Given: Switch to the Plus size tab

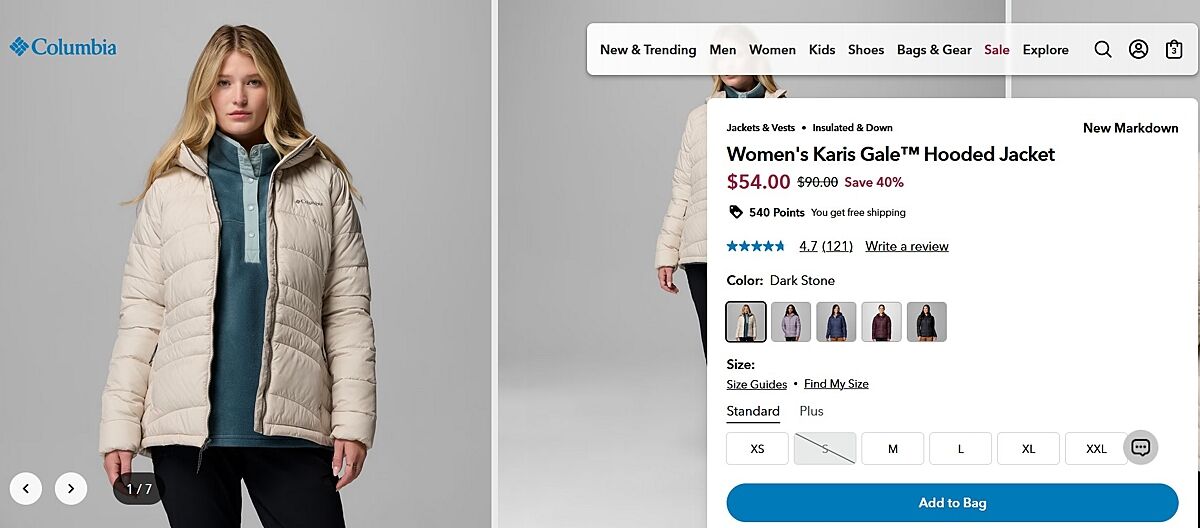Looking at the screenshot, I should pyautogui.click(x=811, y=411).
